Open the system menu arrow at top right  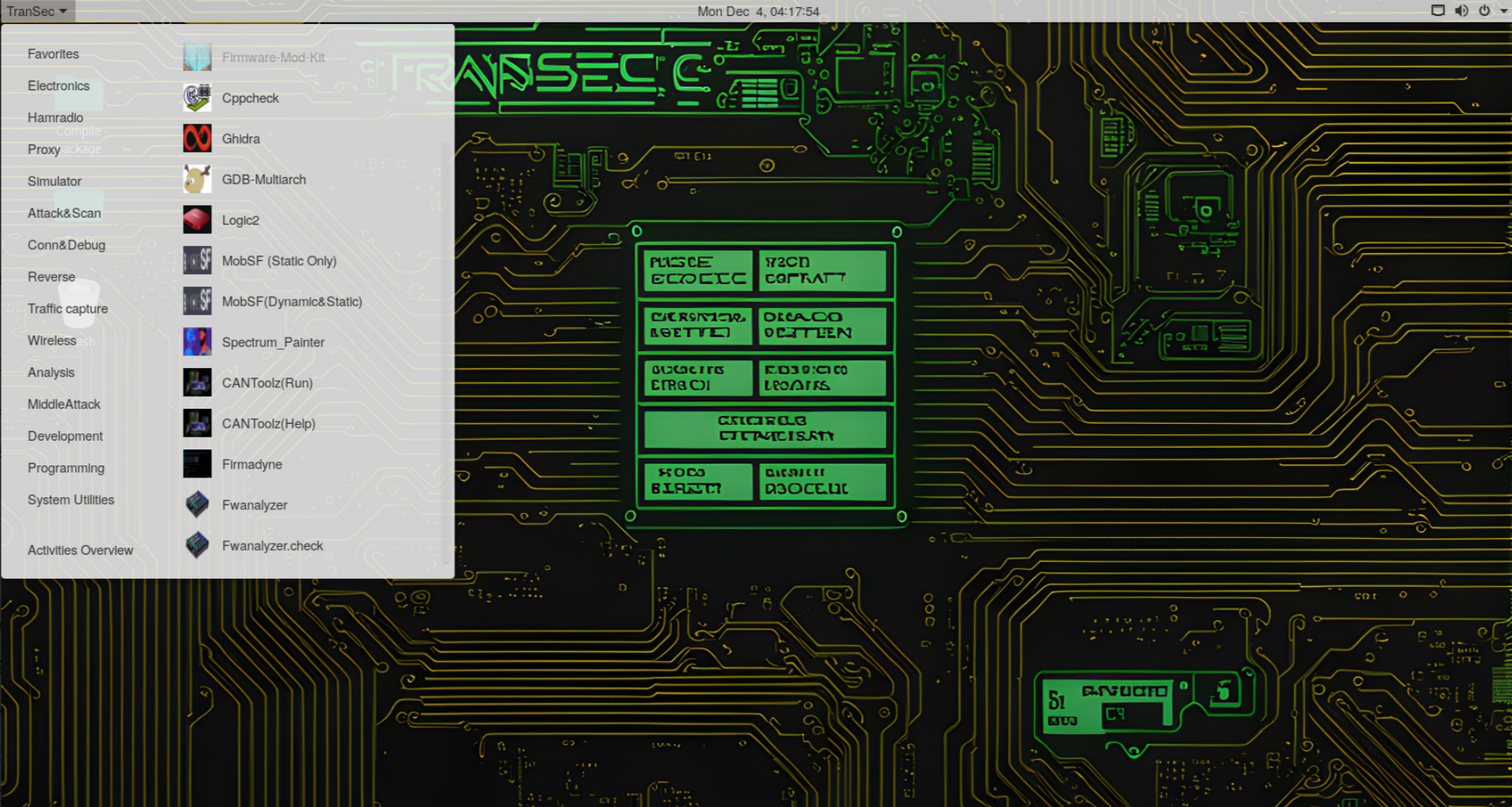1503,11
